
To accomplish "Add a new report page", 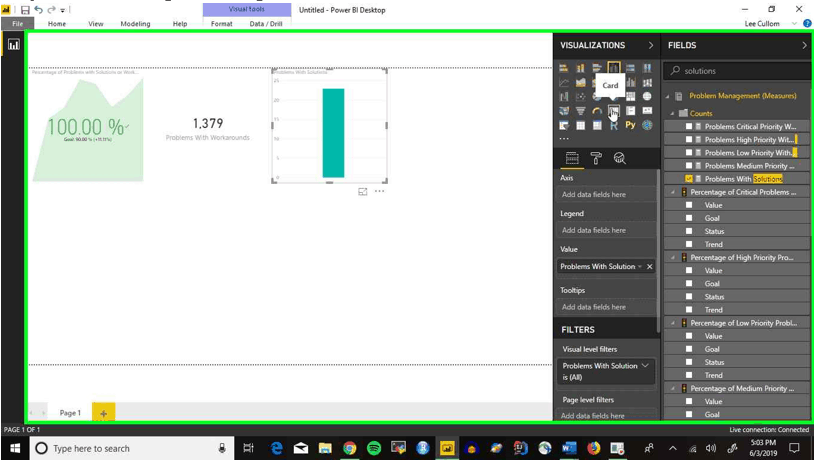I will [x=103, y=413].
